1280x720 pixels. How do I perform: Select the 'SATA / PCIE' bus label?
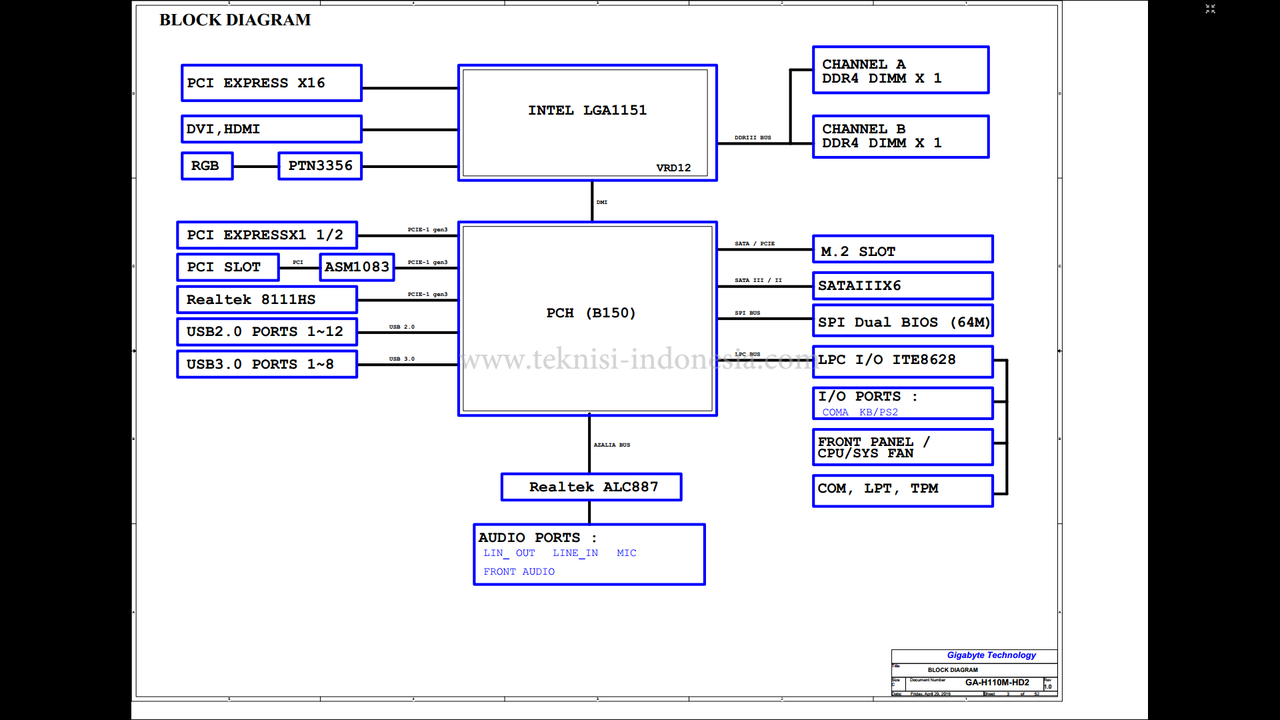[x=755, y=244]
